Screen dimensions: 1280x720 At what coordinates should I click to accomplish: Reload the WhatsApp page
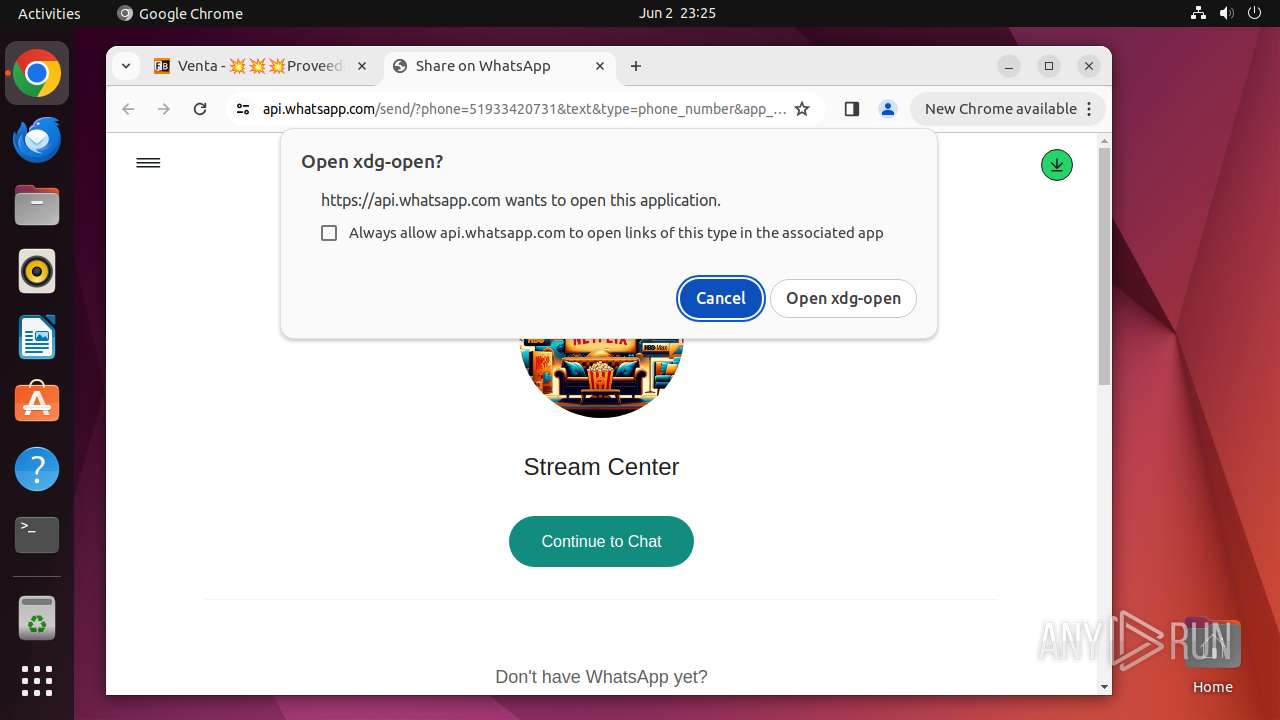[x=200, y=109]
